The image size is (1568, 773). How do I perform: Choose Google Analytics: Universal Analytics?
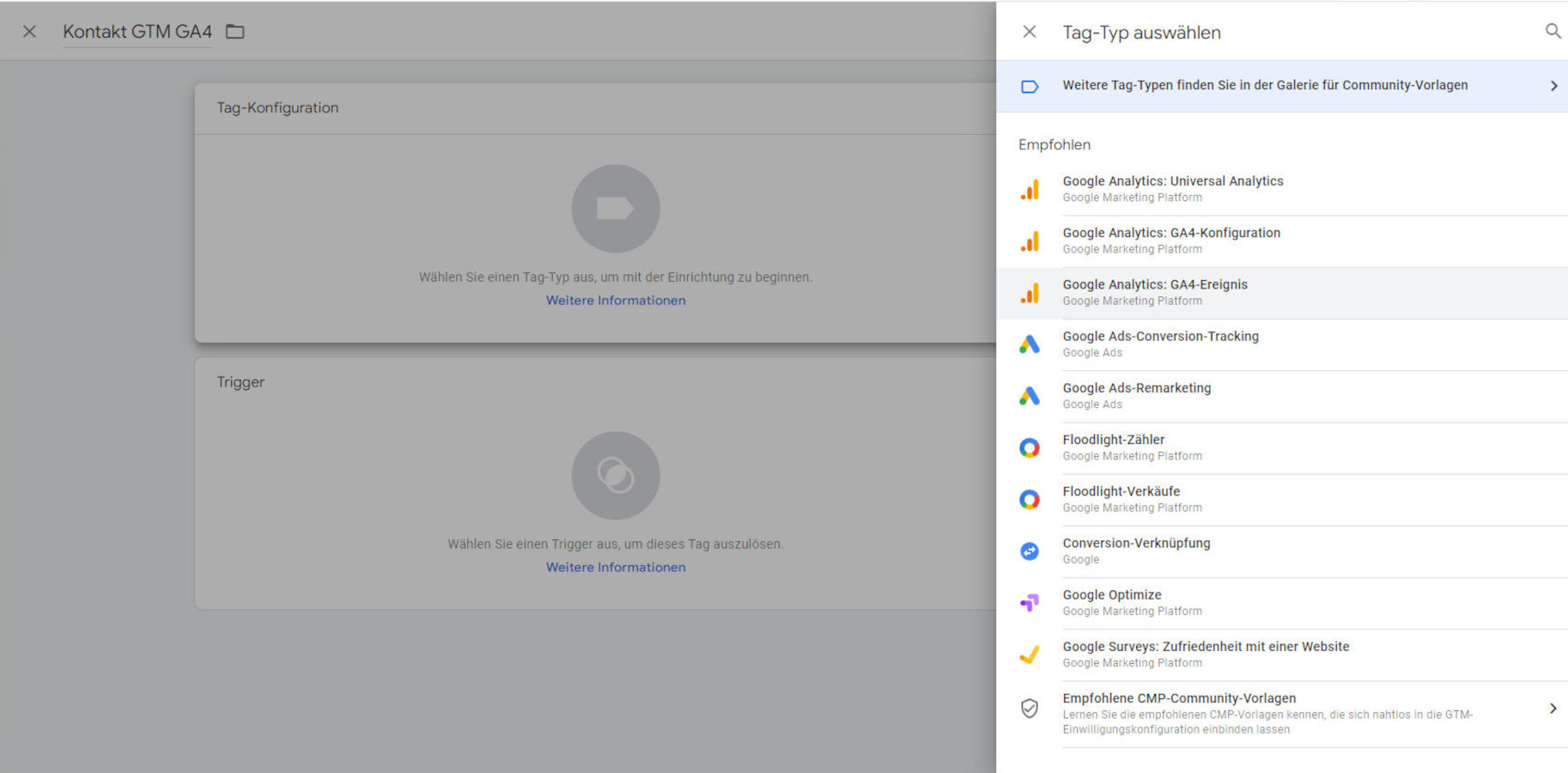(1173, 182)
